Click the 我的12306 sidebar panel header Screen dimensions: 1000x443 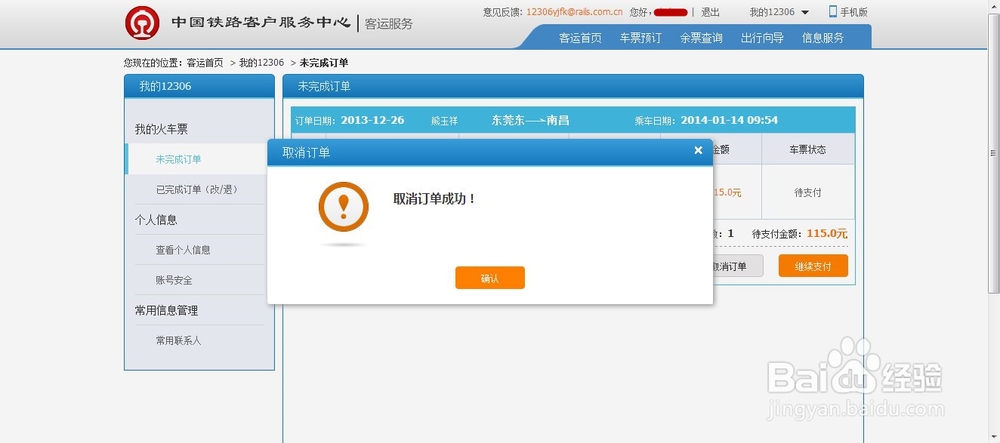[x=199, y=86]
